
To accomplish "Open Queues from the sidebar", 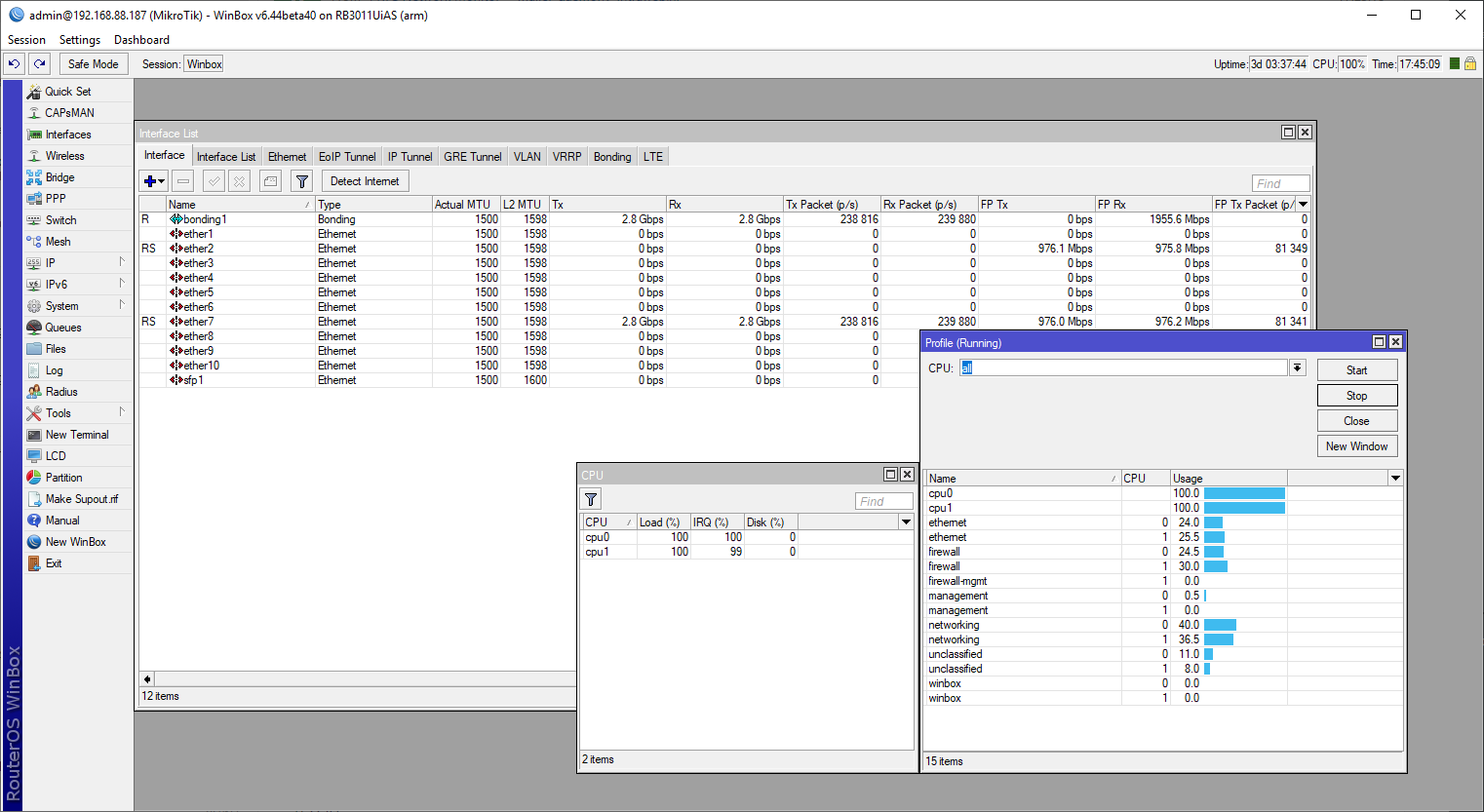I will click(62, 328).
